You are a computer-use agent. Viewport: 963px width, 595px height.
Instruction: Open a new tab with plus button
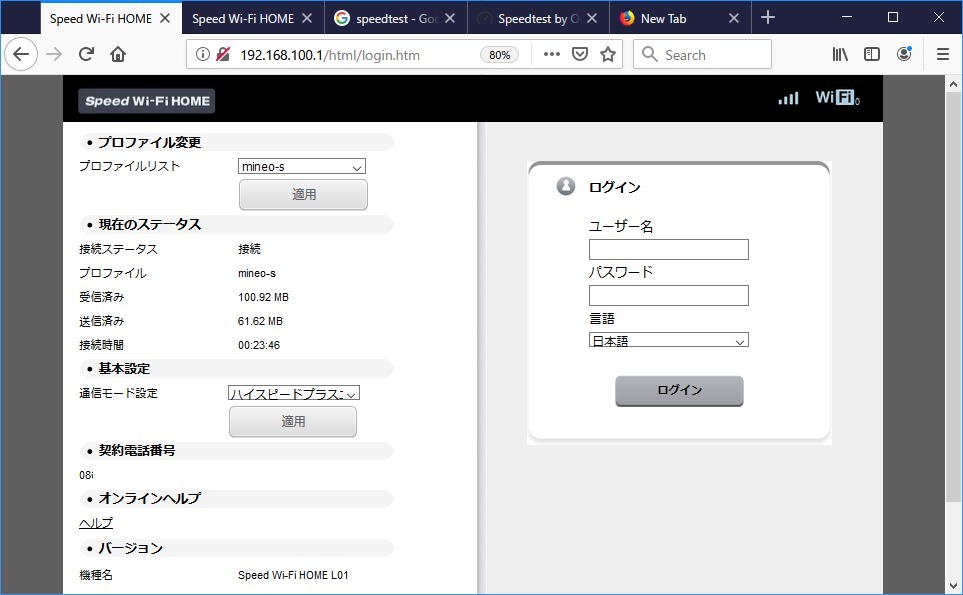click(x=768, y=18)
